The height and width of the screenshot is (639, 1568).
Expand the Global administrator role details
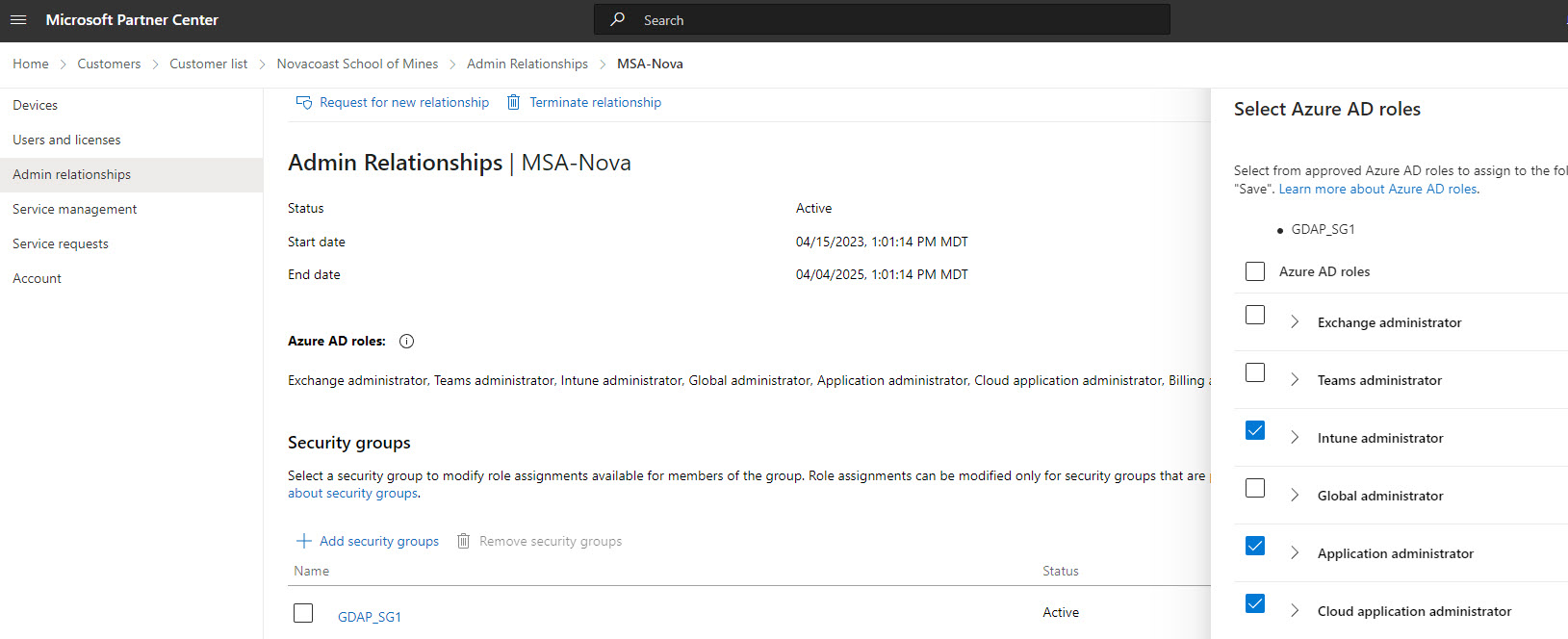[x=1295, y=496]
